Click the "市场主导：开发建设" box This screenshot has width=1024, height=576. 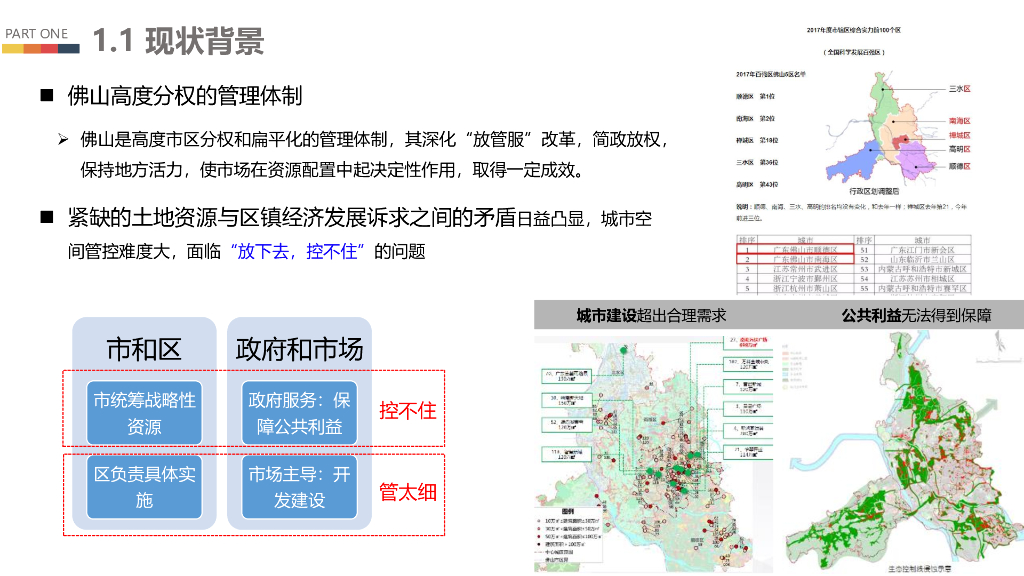[299, 487]
